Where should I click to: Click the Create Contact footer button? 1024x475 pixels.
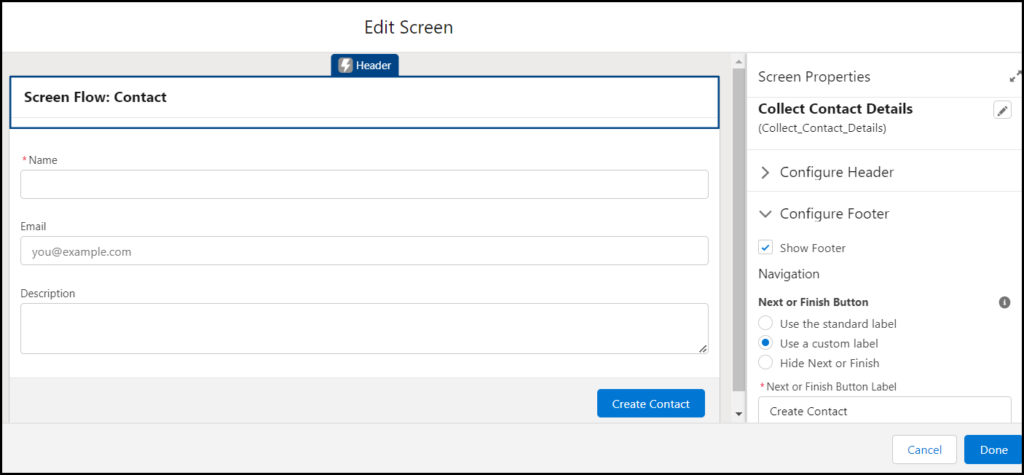pyautogui.click(x=650, y=404)
